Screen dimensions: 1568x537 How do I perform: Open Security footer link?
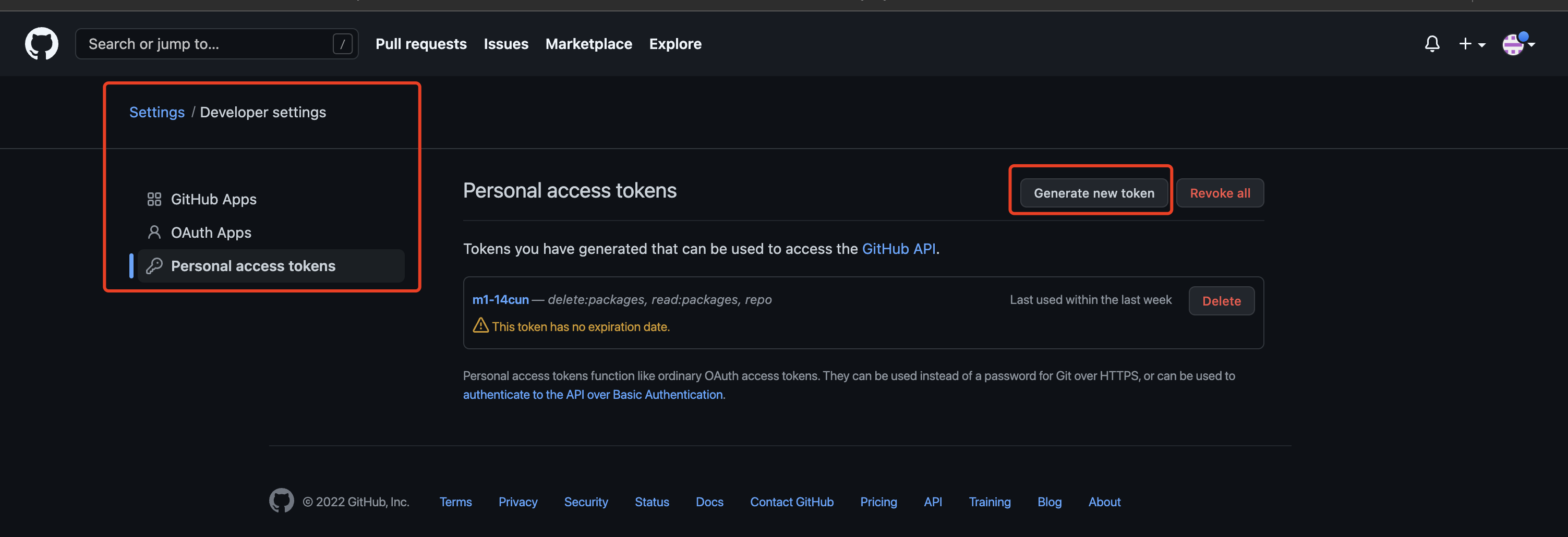[586, 502]
